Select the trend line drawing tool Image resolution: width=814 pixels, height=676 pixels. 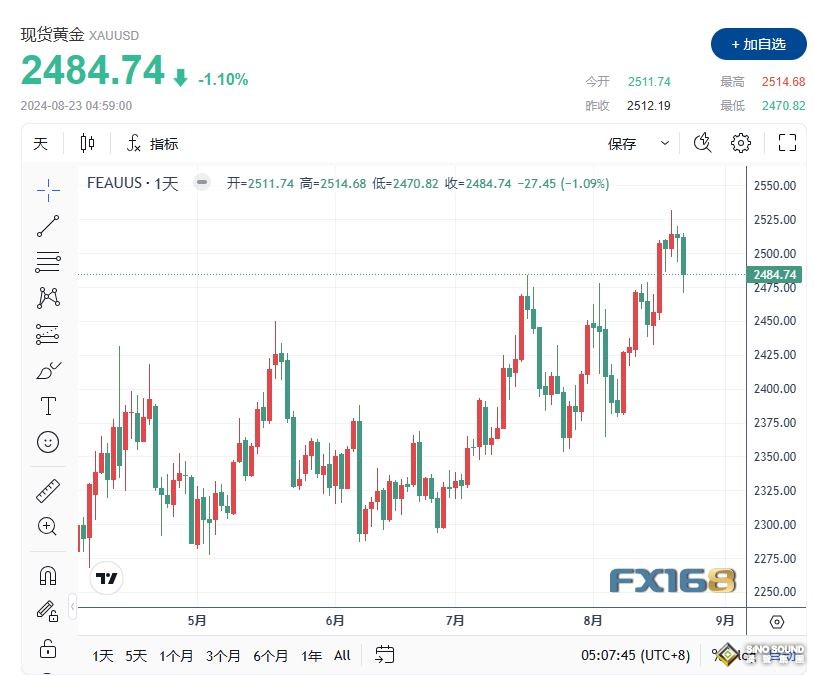click(x=48, y=226)
